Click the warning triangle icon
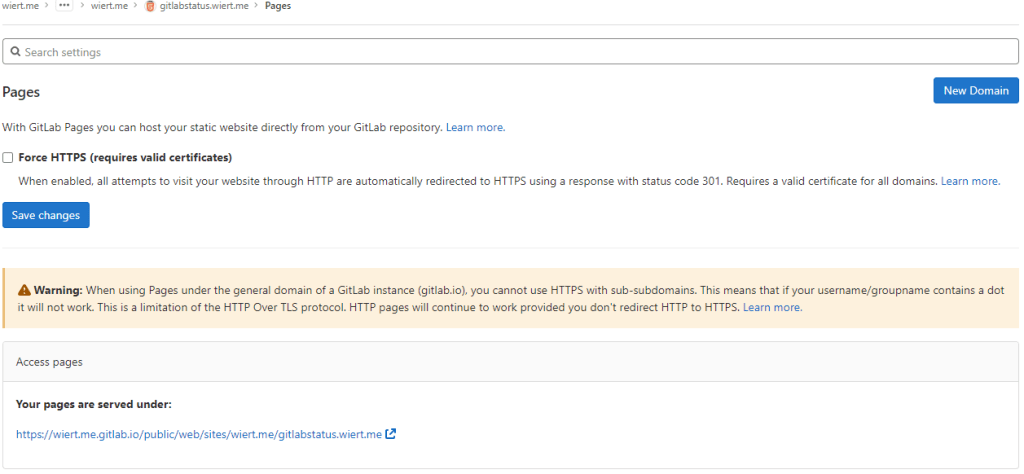This screenshot has height=474, width=1024. pos(25,289)
